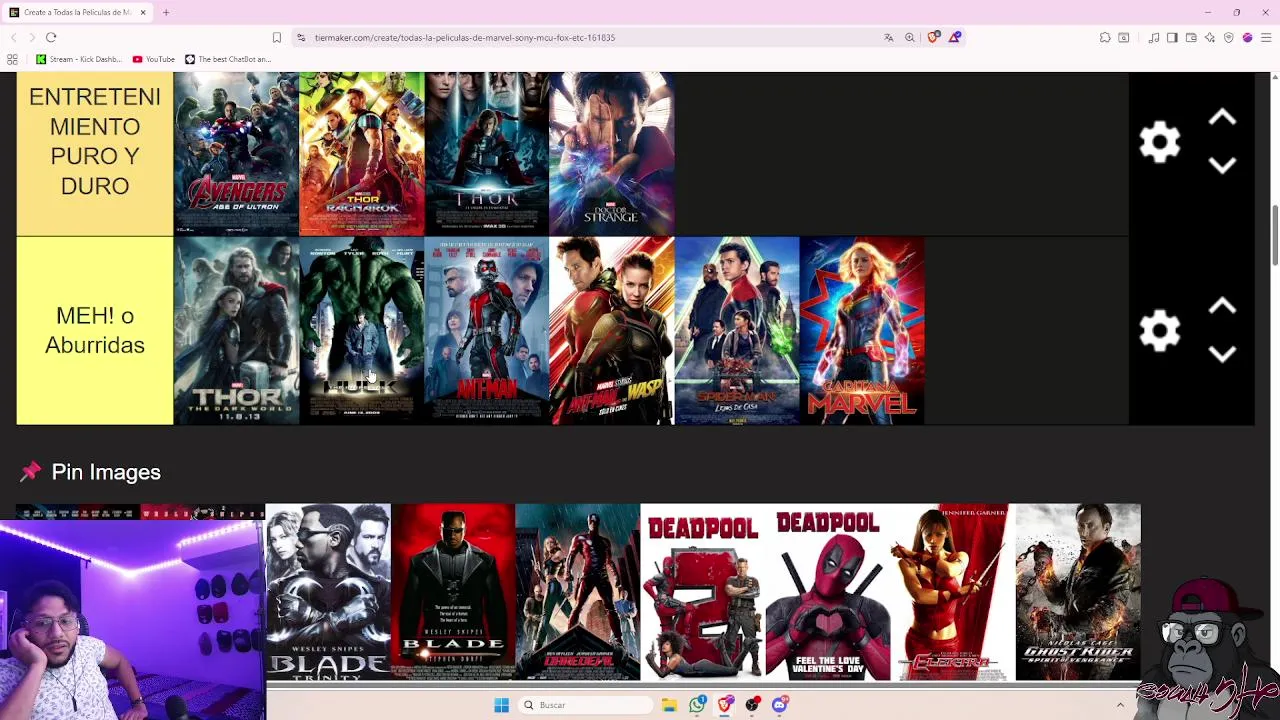Select the Doctor Strange poster
This screenshot has width=1280, height=720.
pyautogui.click(x=612, y=153)
